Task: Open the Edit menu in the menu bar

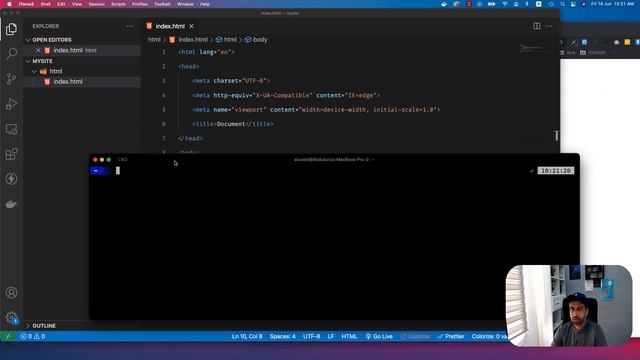Action: tap(61, 4)
